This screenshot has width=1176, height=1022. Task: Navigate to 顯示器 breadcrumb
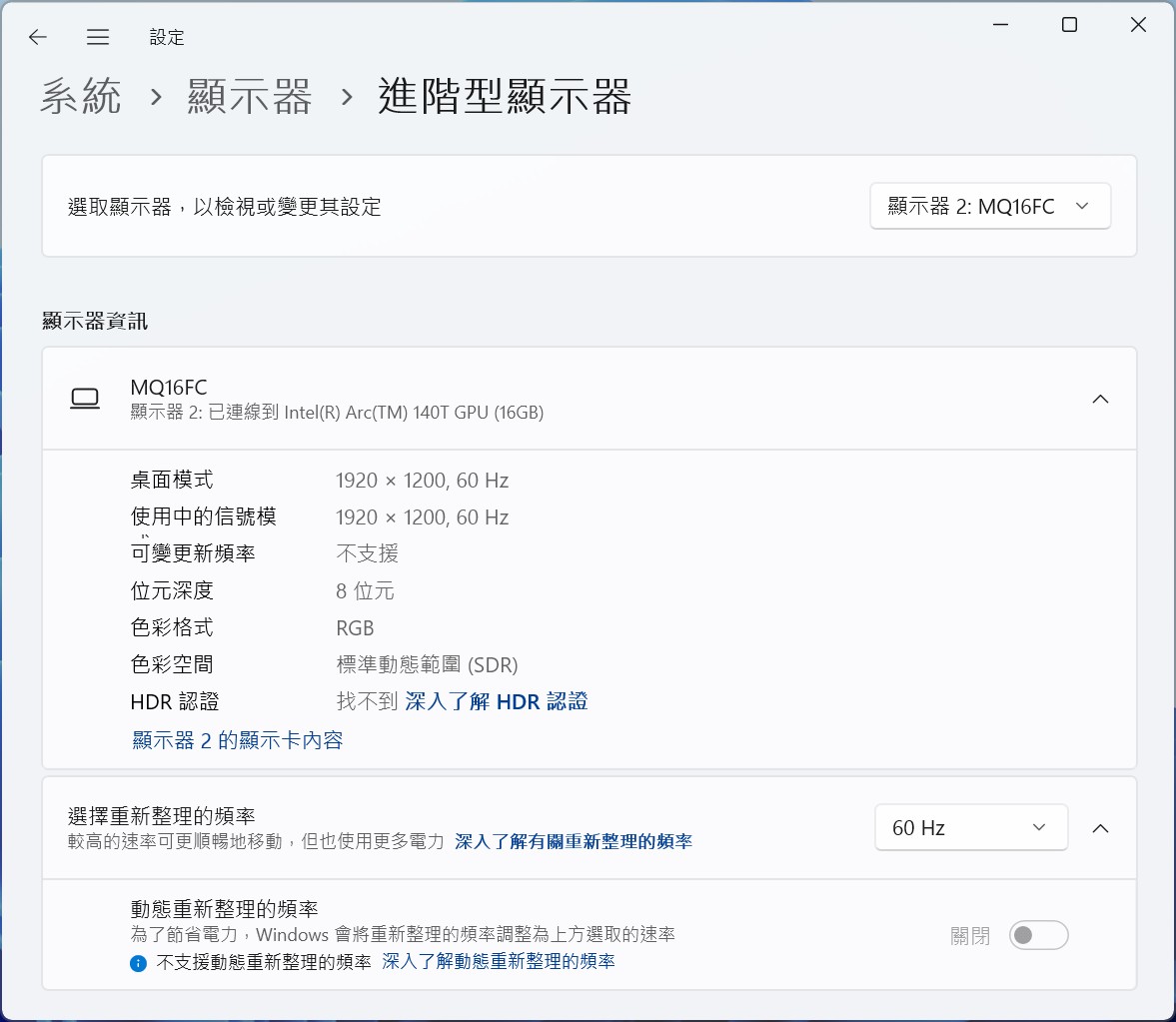(249, 97)
